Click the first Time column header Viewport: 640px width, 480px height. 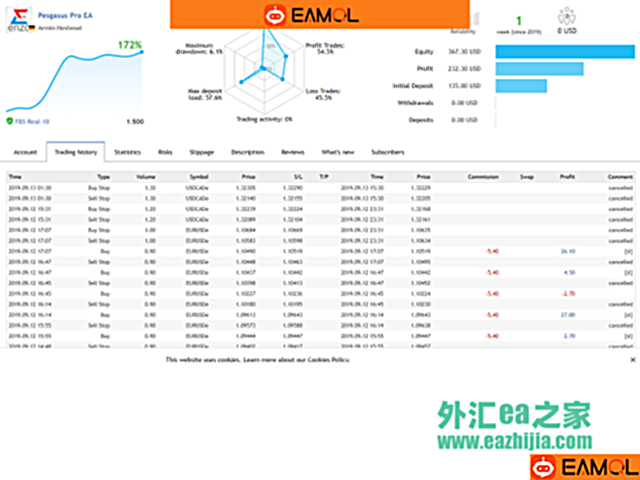[x=15, y=177]
